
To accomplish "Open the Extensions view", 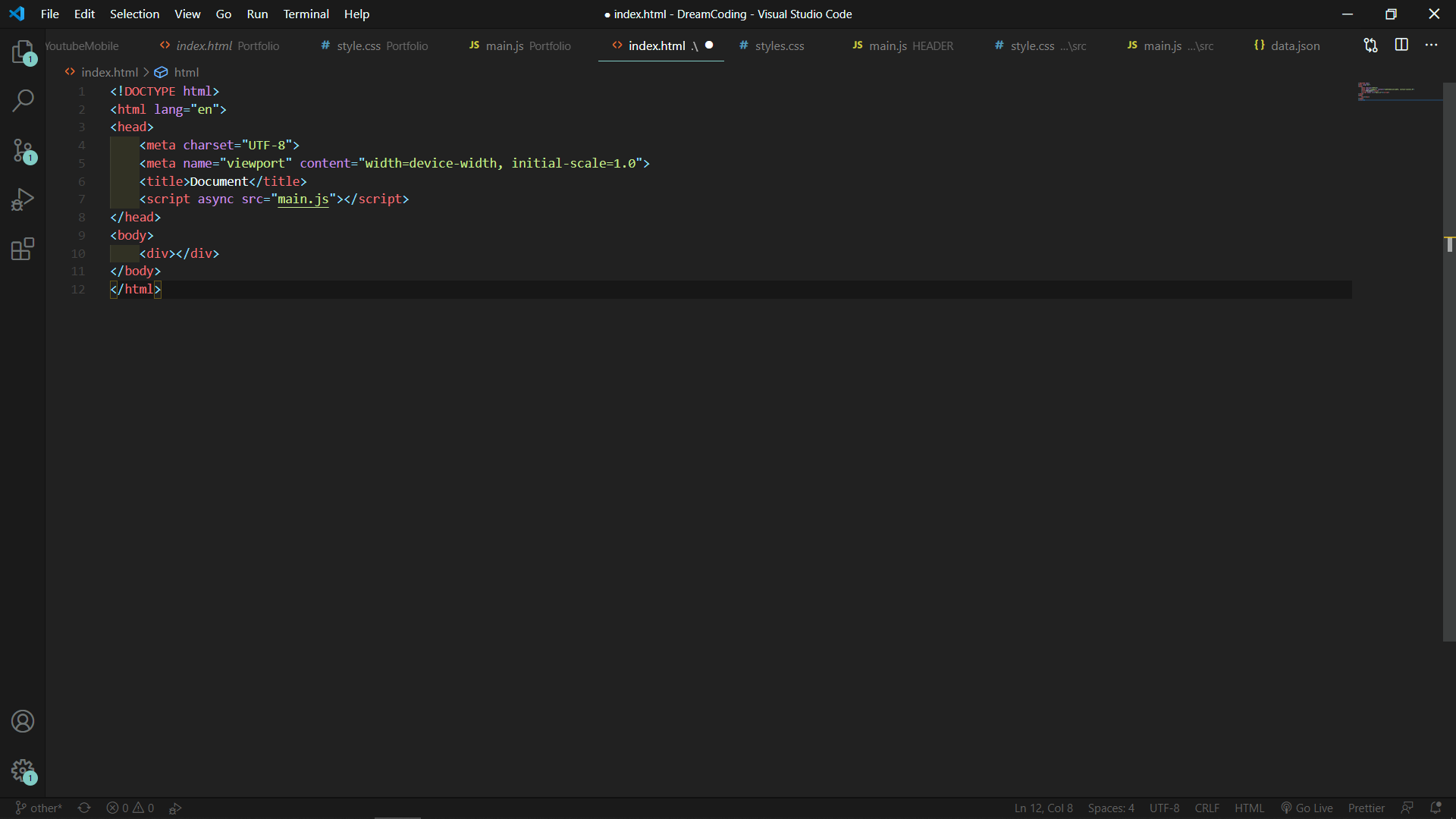I will click(x=23, y=249).
